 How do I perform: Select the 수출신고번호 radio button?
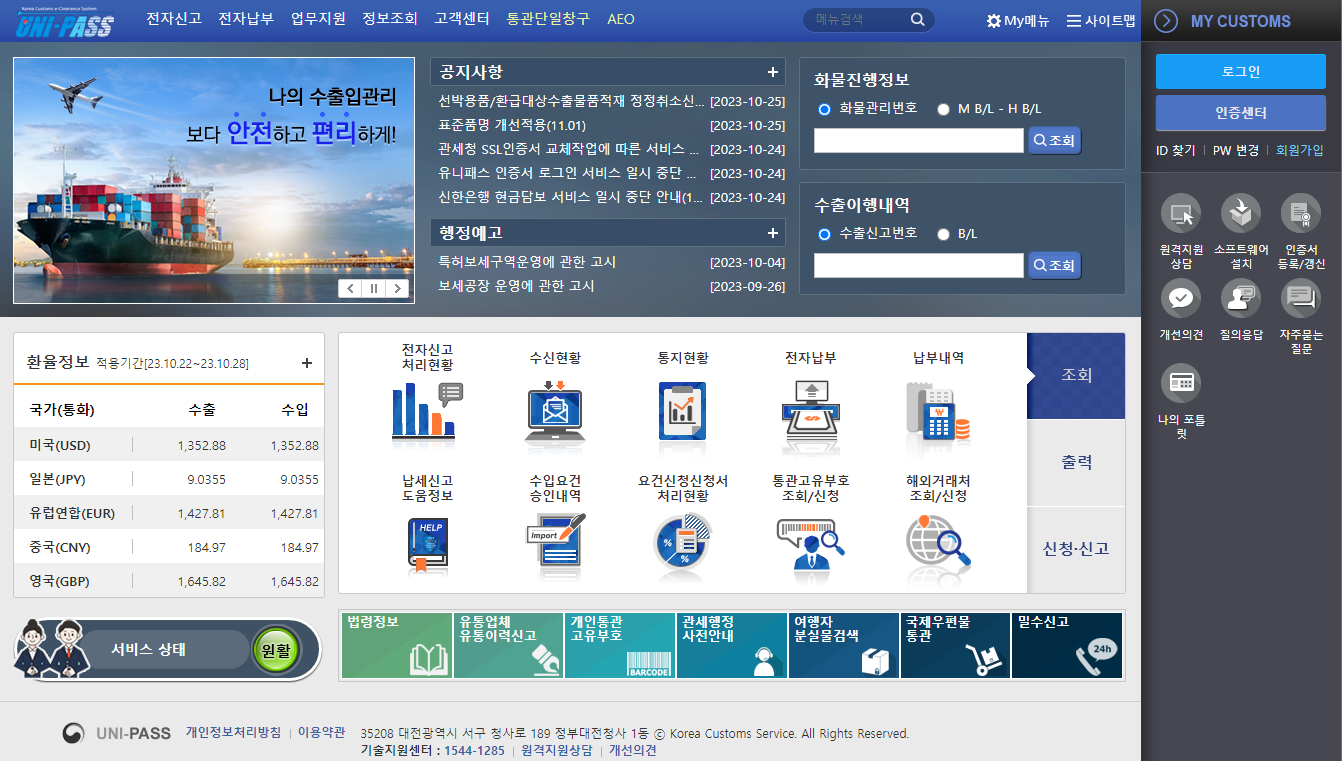pos(825,234)
